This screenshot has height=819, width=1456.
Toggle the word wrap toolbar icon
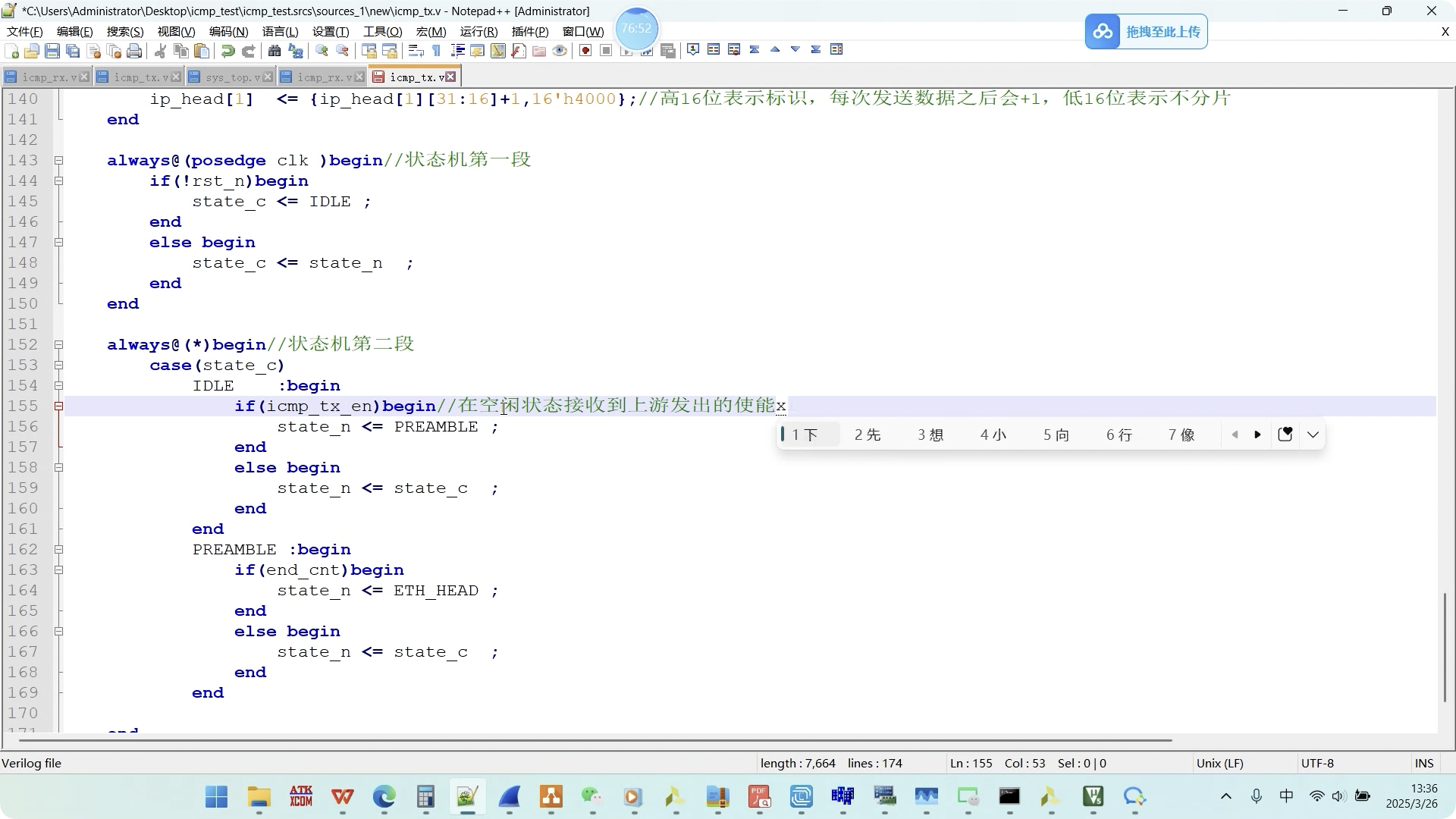click(x=416, y=51)
